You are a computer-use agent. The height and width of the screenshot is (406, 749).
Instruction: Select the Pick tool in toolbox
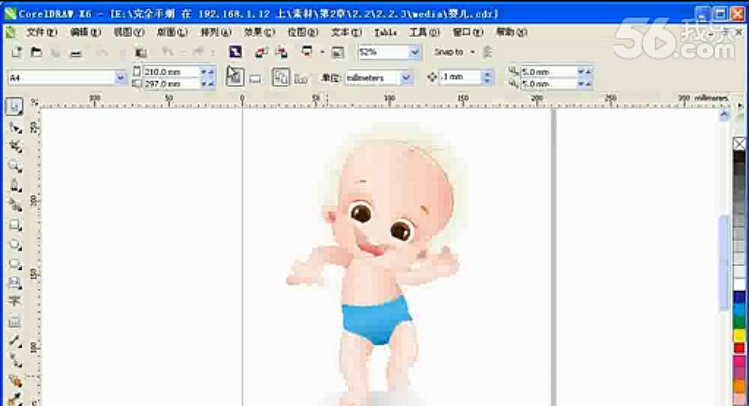pos(14,107)
